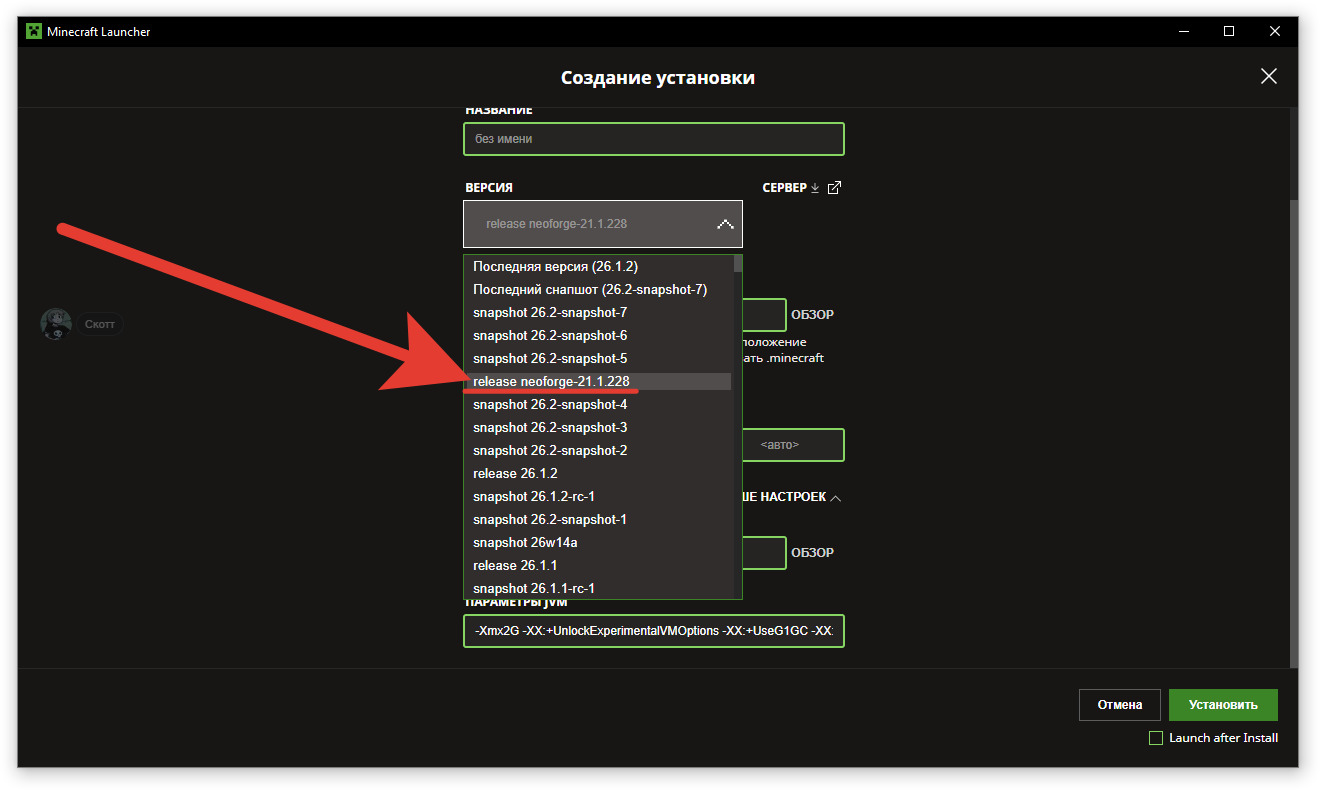Select "snapshot 26.1.2-rc-1" option
Screen dimensions: 1320x790
598,497
